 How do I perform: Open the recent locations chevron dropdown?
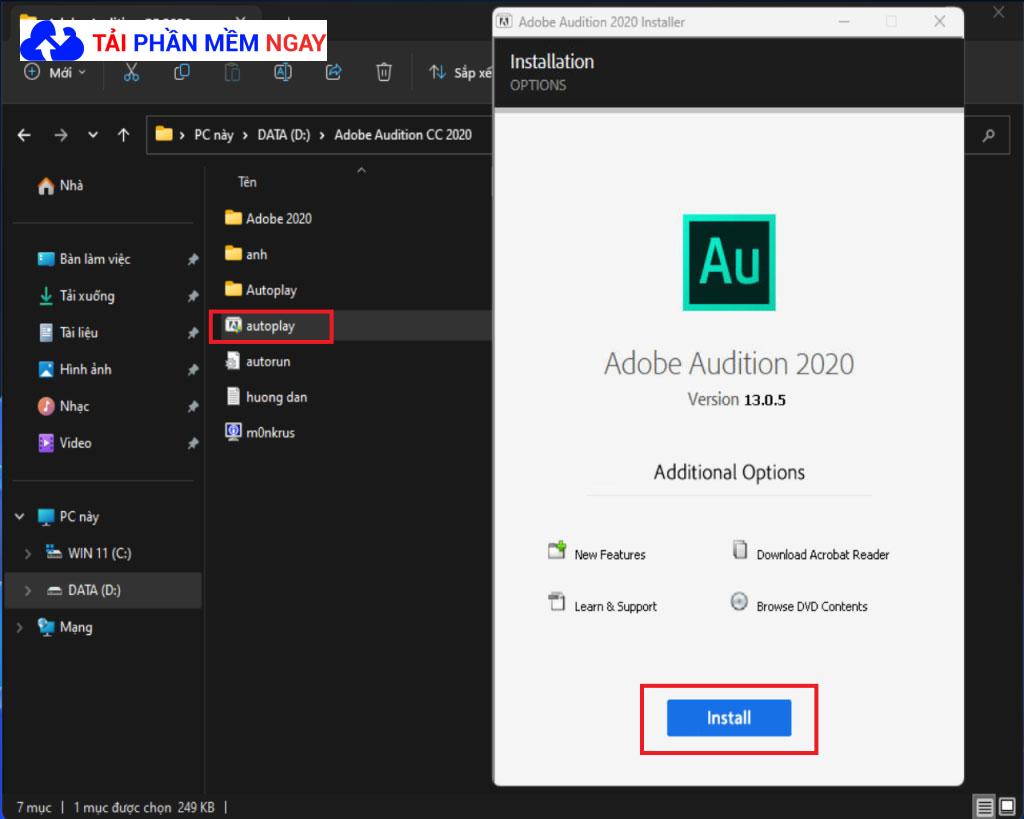tap(93, 135)
